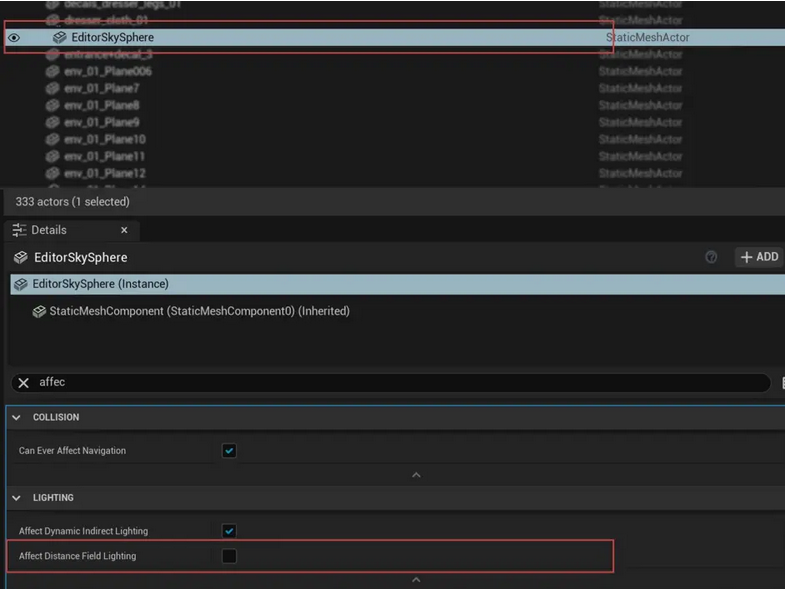Click the Add component button
Screen dimensions: 786x589
click(759, 257)
